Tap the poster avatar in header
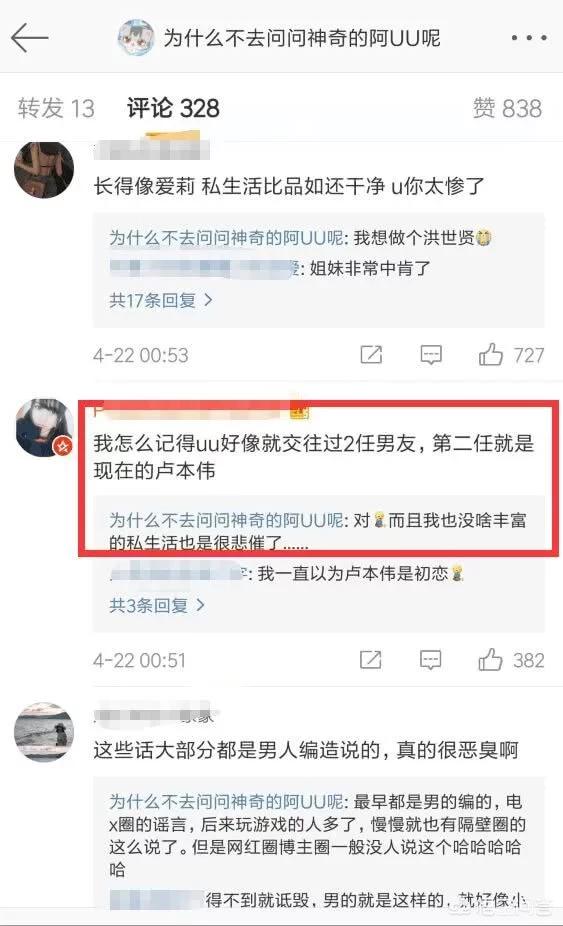 pos(136,38)
